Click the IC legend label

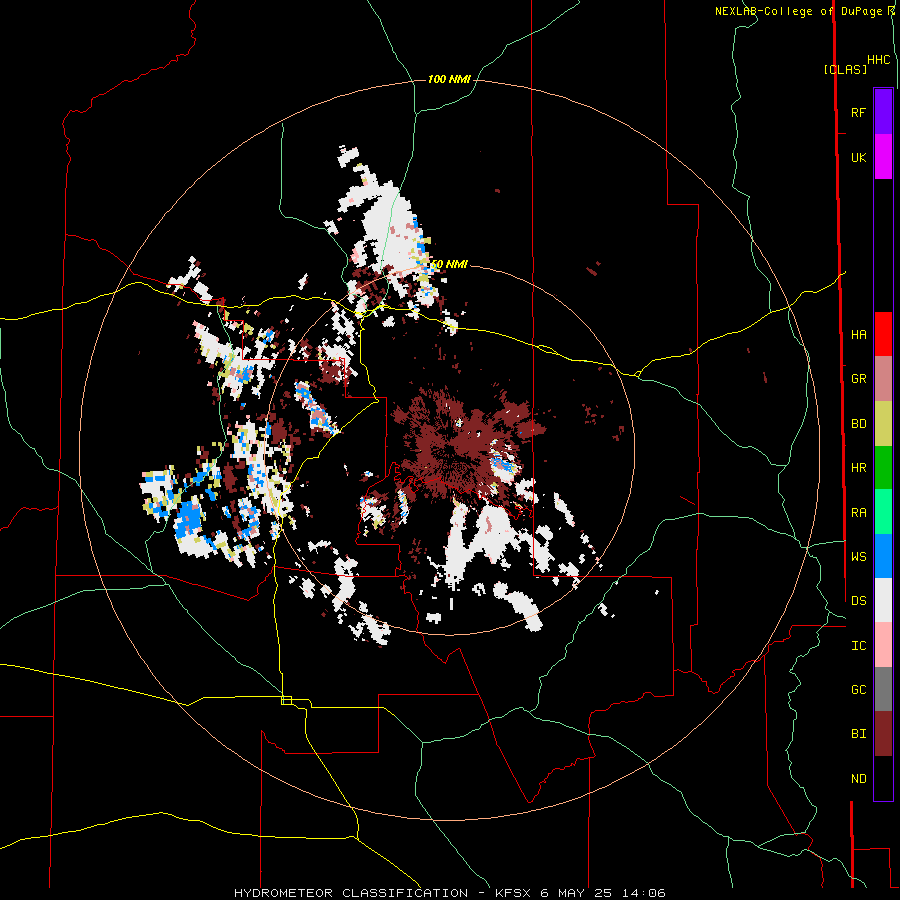click(858, 645)
